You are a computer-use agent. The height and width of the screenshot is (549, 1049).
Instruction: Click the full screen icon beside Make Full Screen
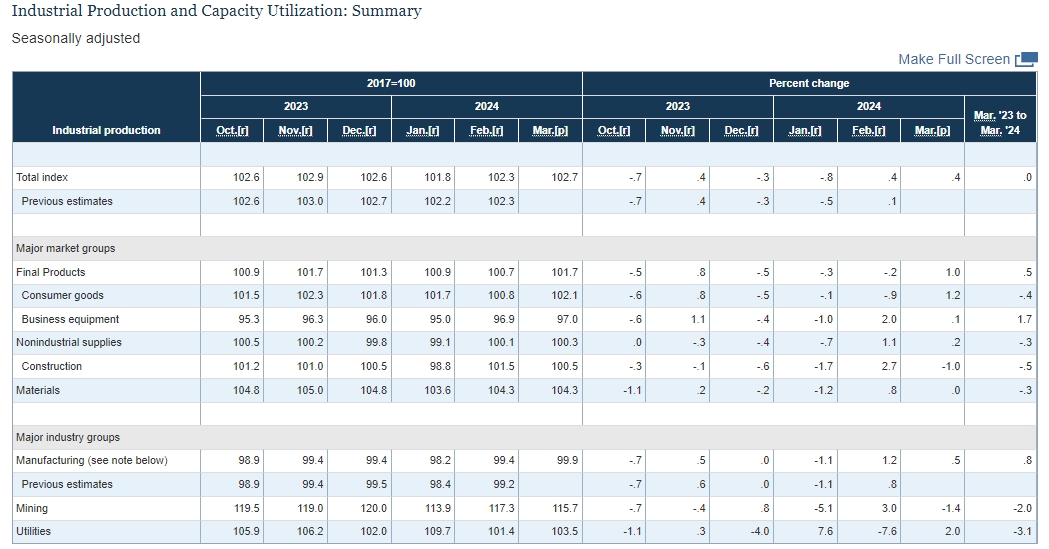pyautogui.click(x=1025, y=60)
